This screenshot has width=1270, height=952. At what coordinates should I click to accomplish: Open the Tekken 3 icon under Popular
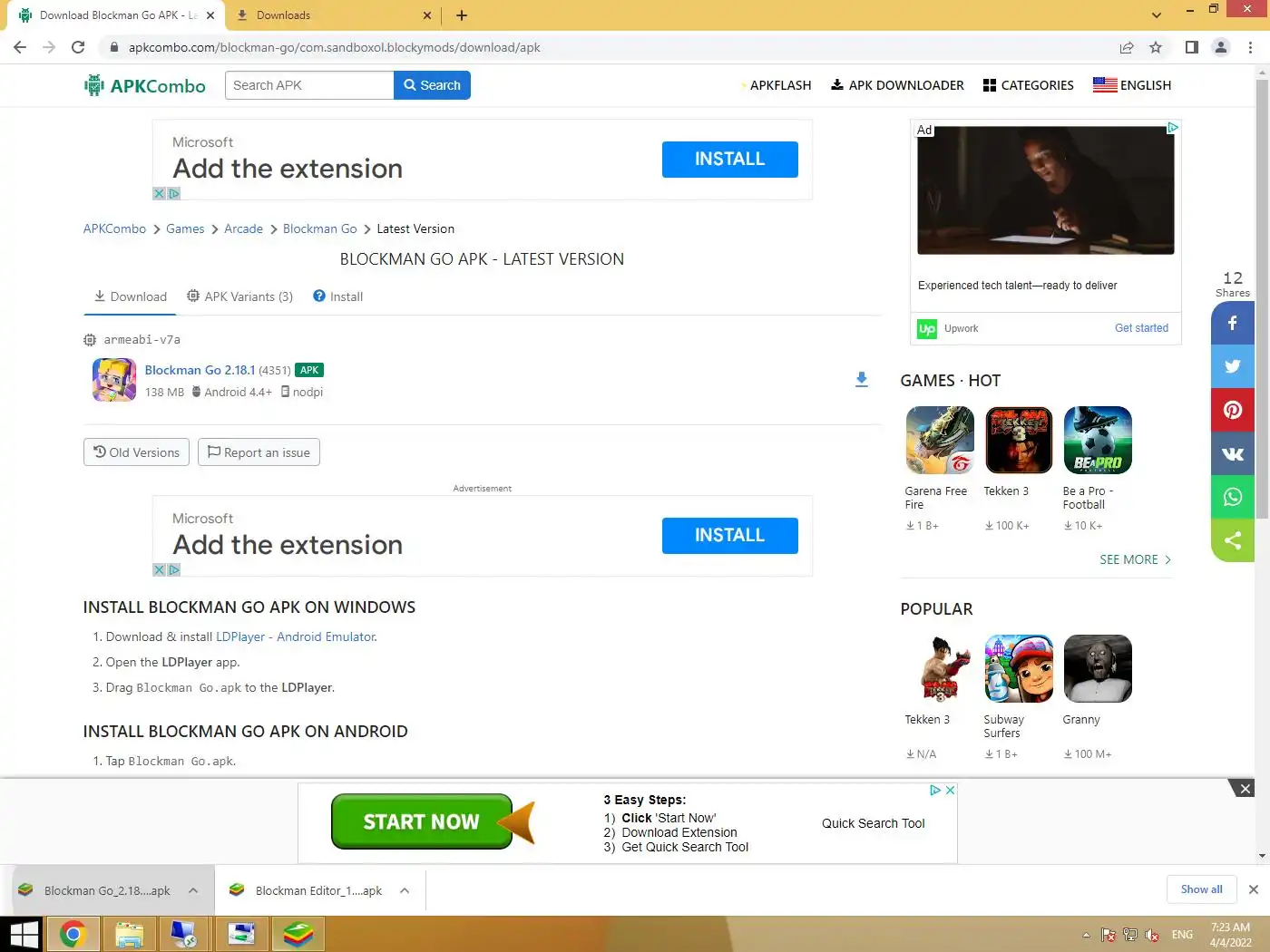tap(940, 668)
